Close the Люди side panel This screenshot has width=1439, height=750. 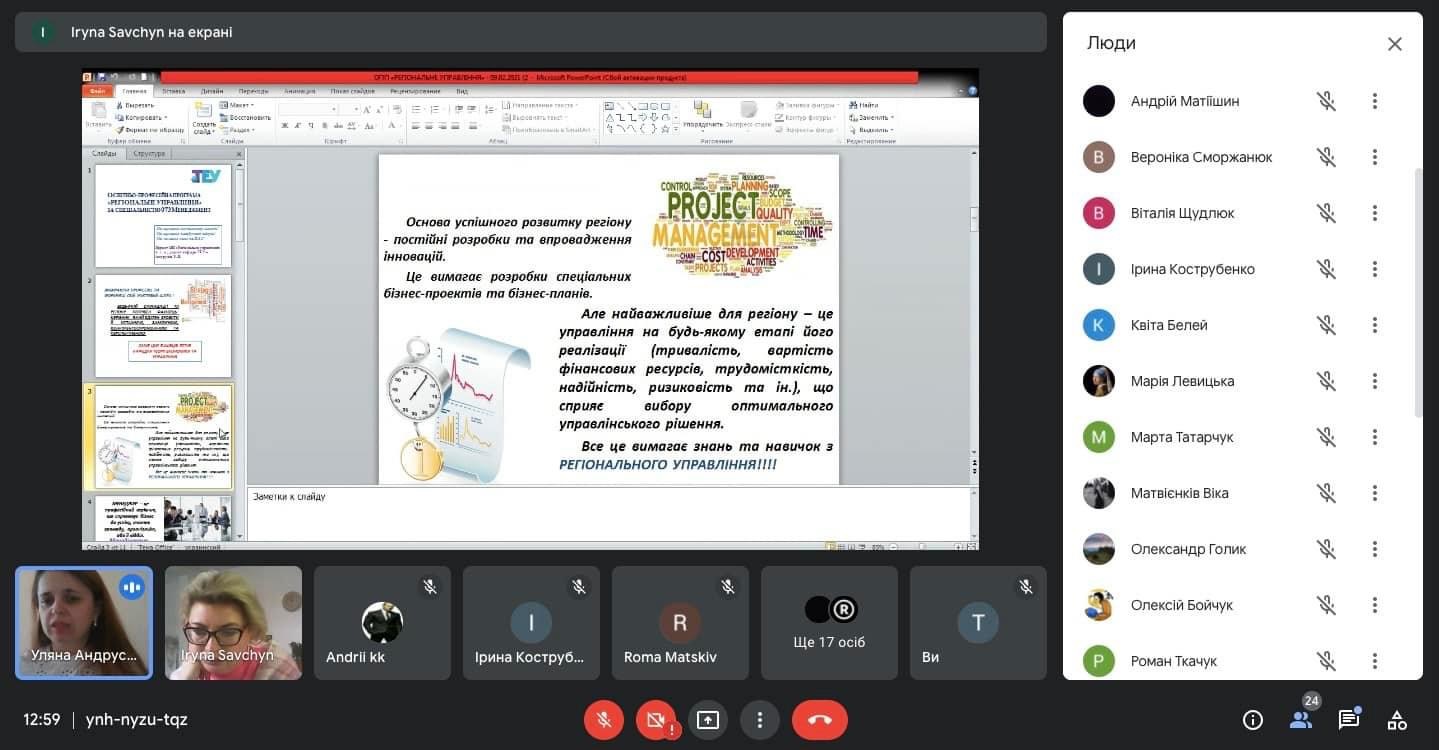[1394, 44]
